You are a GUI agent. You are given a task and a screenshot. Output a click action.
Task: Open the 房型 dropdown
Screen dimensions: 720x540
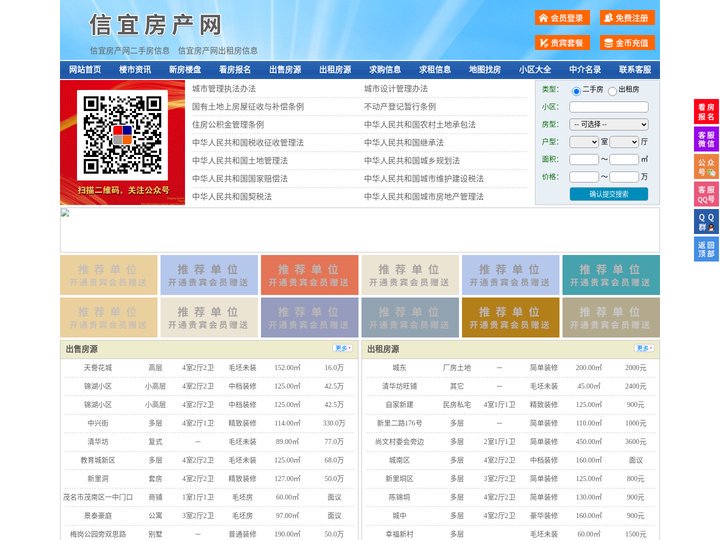(x=609, y=124)
